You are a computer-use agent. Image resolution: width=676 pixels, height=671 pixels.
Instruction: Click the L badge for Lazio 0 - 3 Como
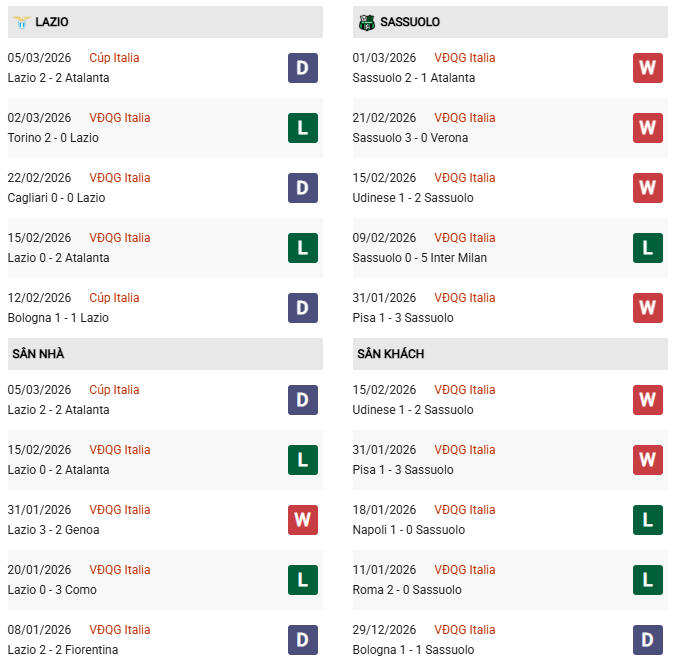302,580
